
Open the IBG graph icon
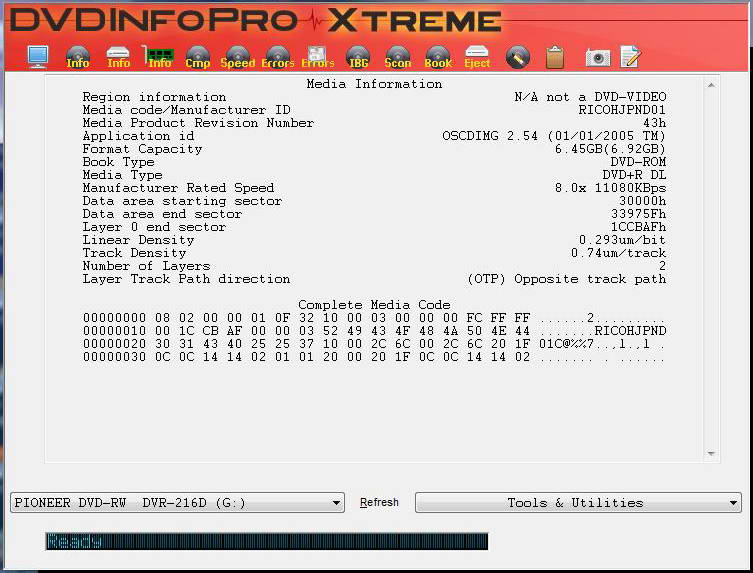pyautogui.click(x=358, y=58)
